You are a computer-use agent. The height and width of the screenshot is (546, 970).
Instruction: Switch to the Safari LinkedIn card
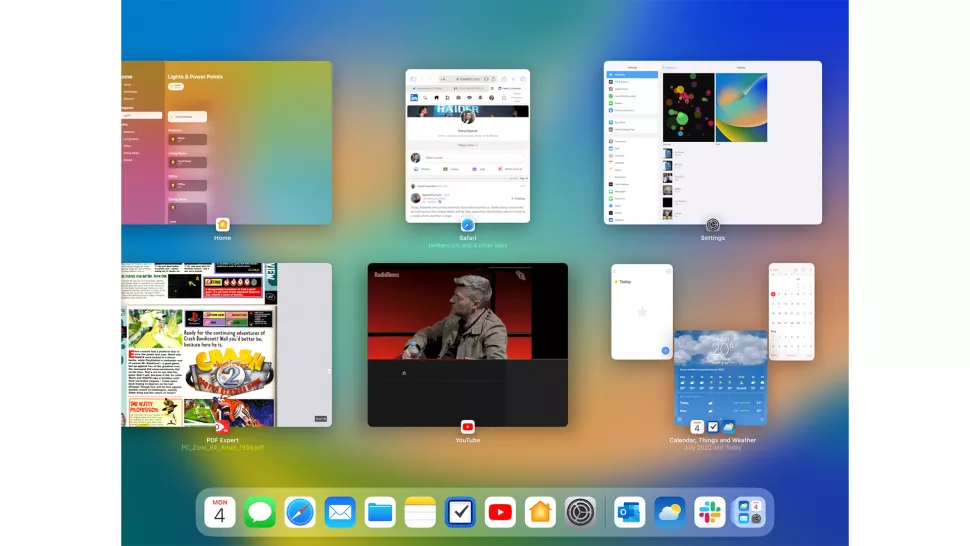[x=468, y=146]
